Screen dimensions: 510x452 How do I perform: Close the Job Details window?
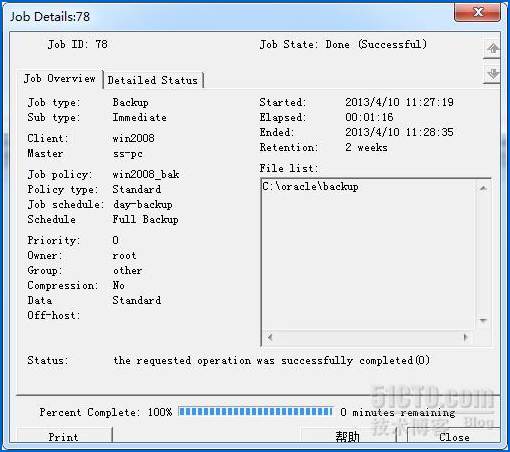click(477, 13)
